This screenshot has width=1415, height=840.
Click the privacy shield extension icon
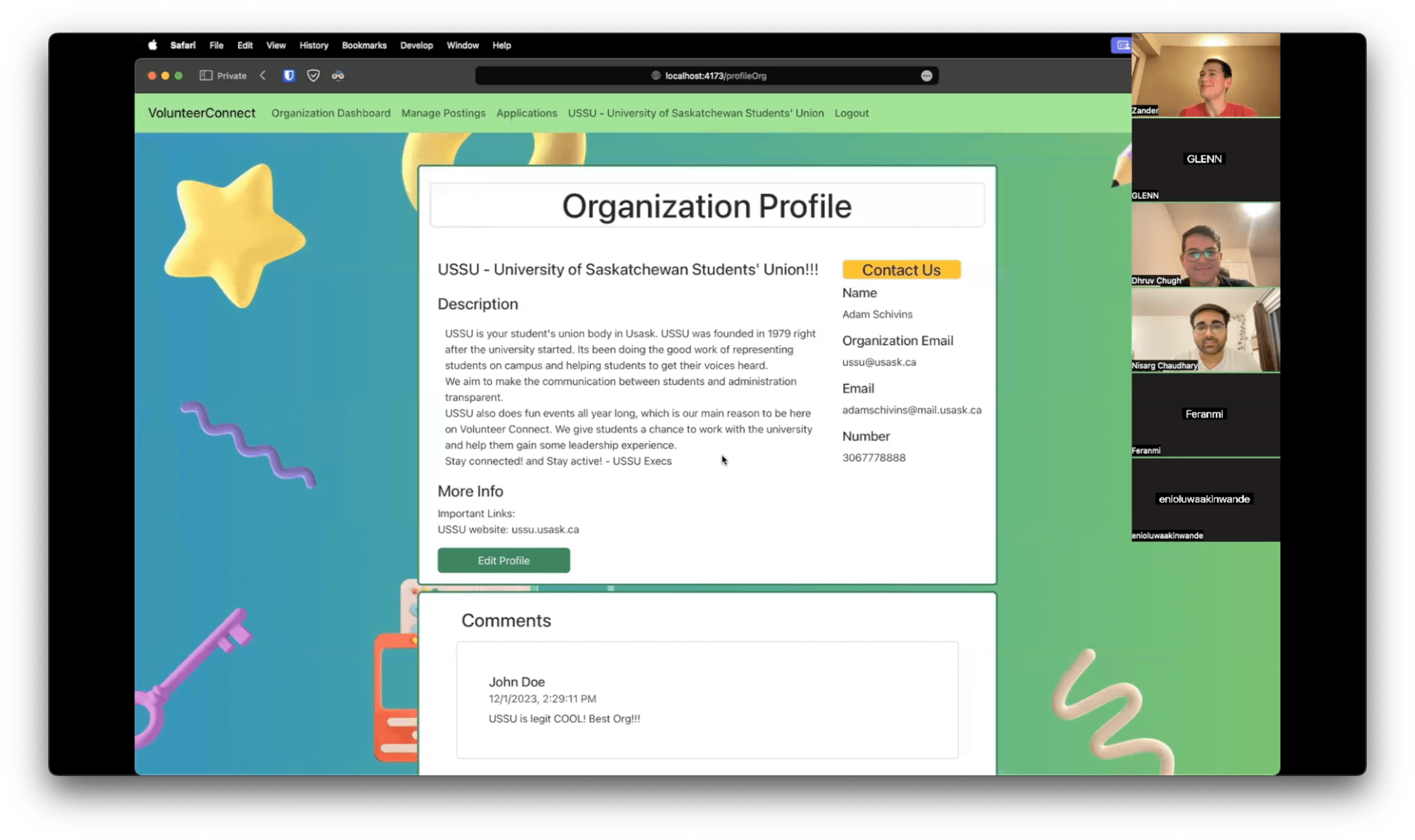[x=314, y=75]
